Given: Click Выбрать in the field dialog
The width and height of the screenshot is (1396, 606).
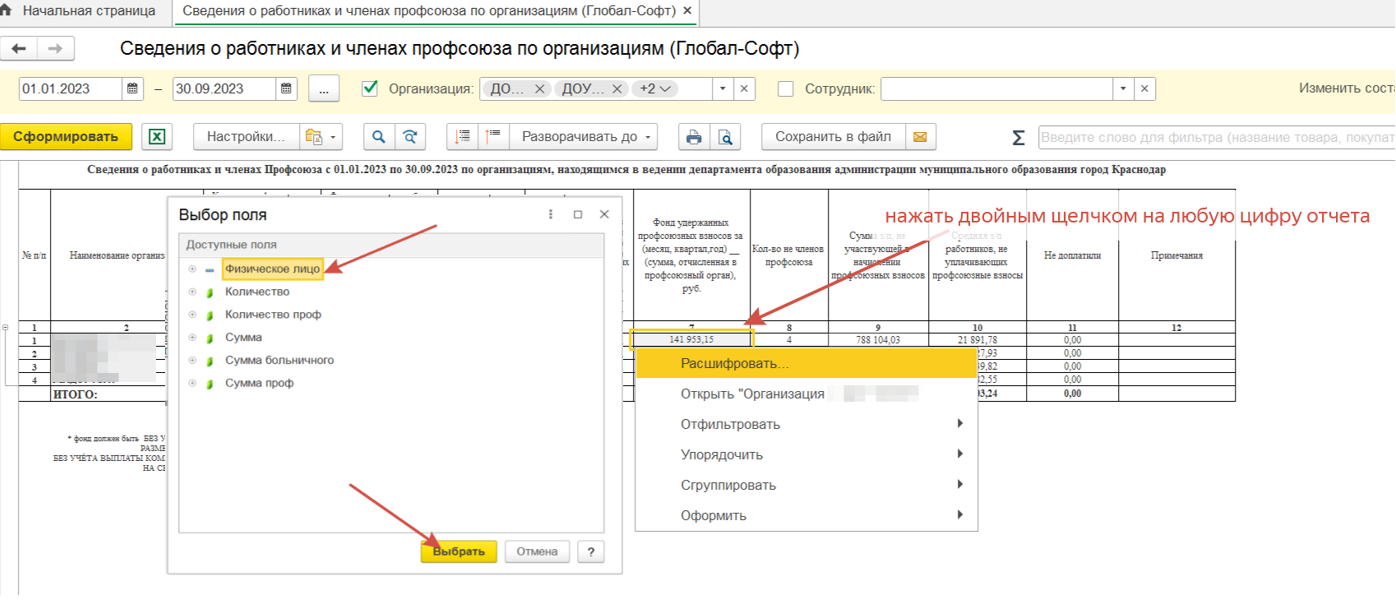Looking at the screenshot, I should 458,551.
